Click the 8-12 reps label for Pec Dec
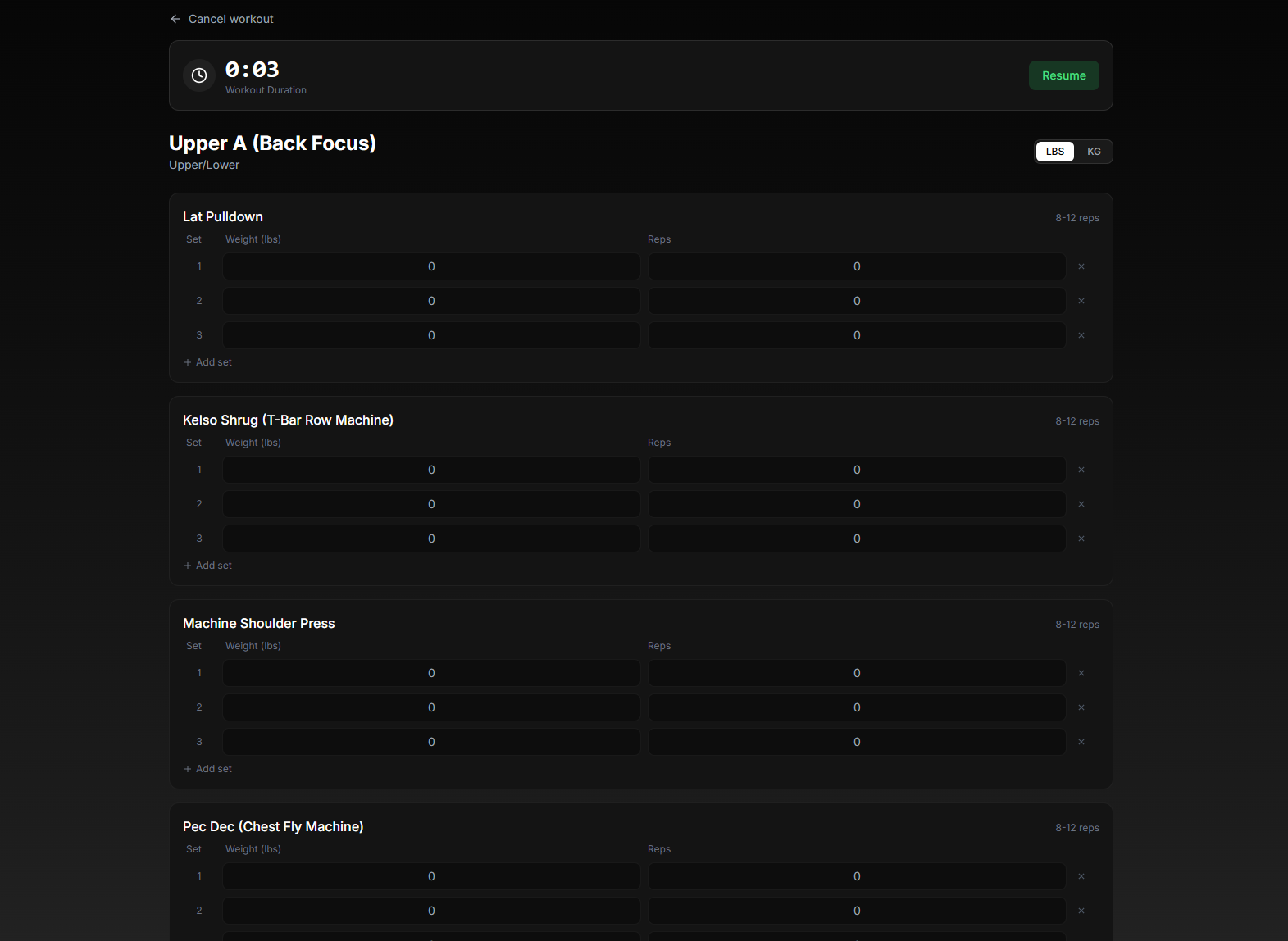The height and width of the screenshot is (941, 1288). (x=1077, y=828)
